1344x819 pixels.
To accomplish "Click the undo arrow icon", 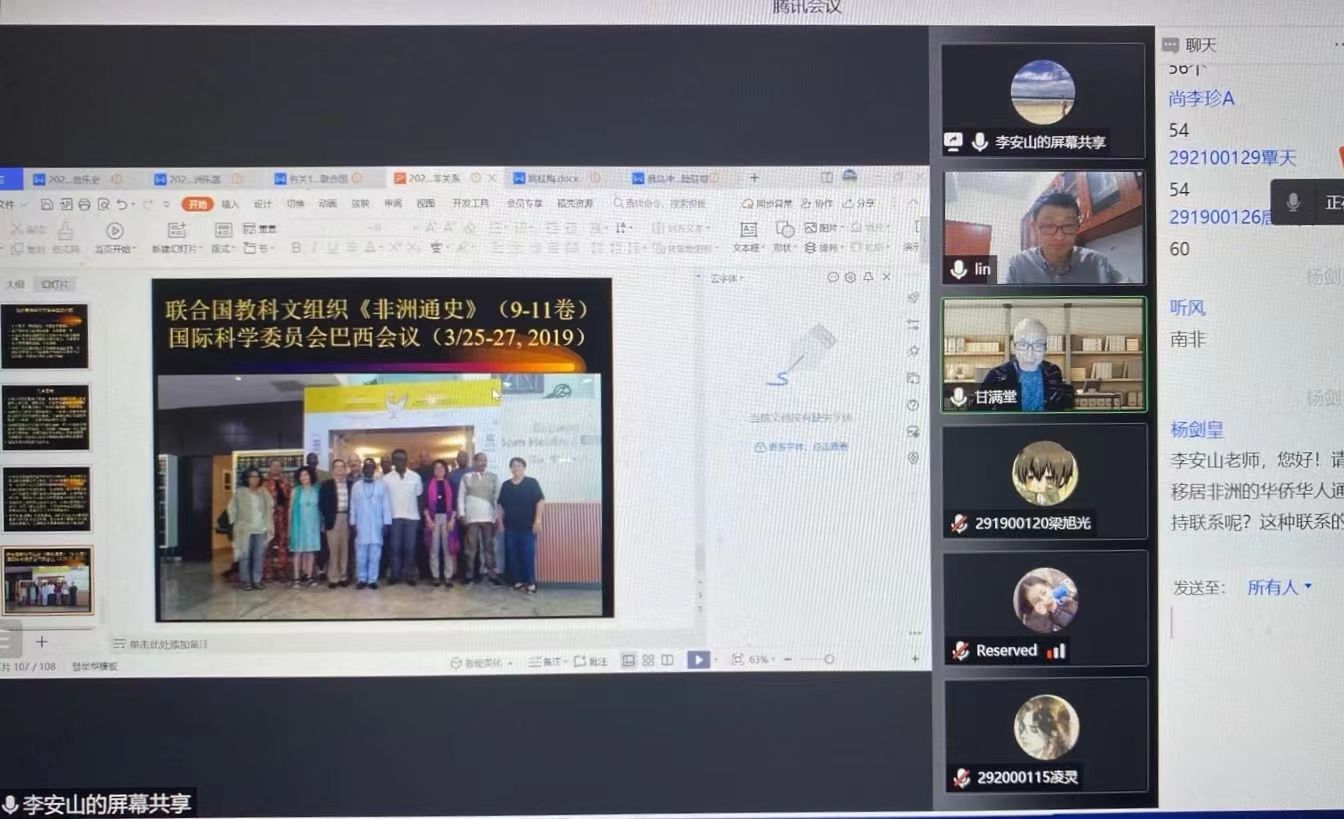I will (x=121, y=204).
